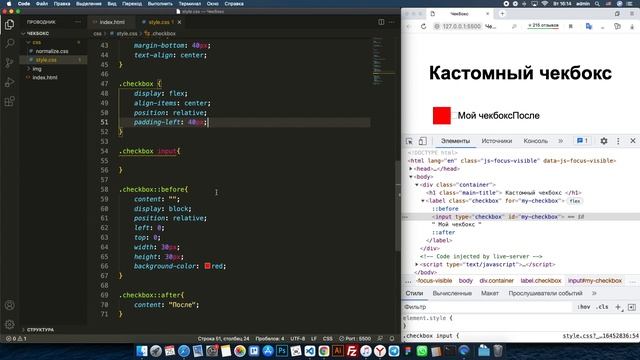This screenshot has height=360, width=640.
Task: Open the Source Control view
Action: 9,62
